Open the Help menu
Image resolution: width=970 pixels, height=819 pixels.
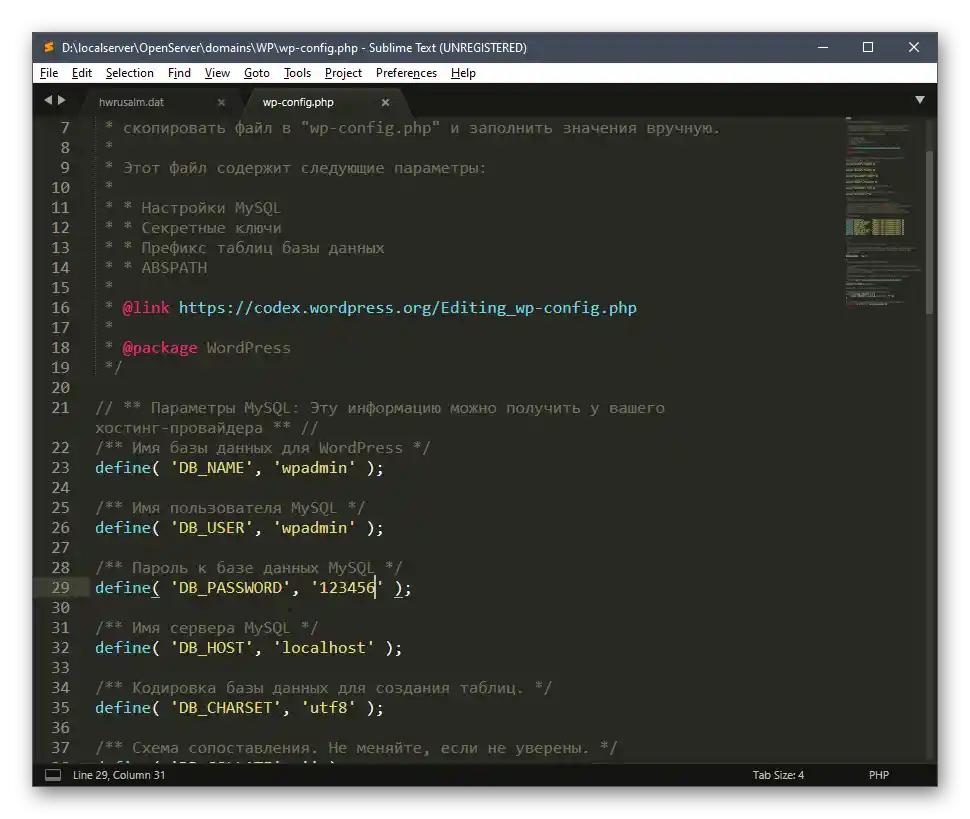tap(463, 73)
